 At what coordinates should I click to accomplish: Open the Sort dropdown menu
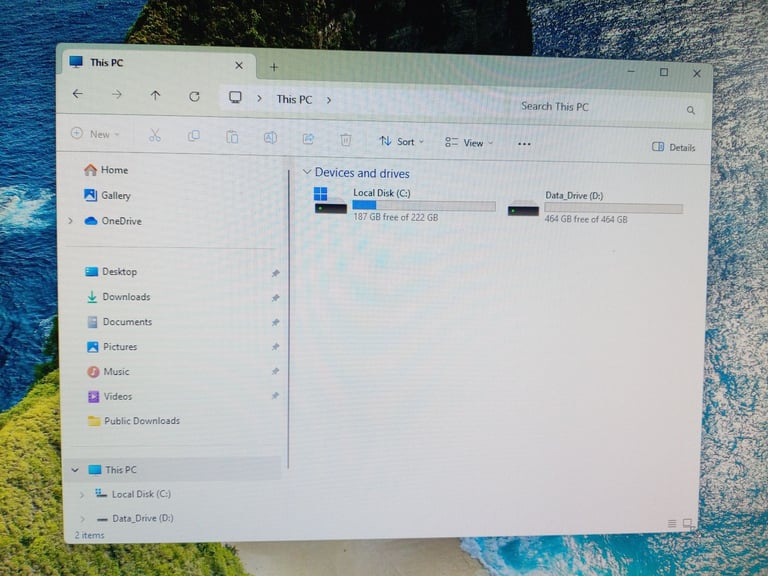402,142
